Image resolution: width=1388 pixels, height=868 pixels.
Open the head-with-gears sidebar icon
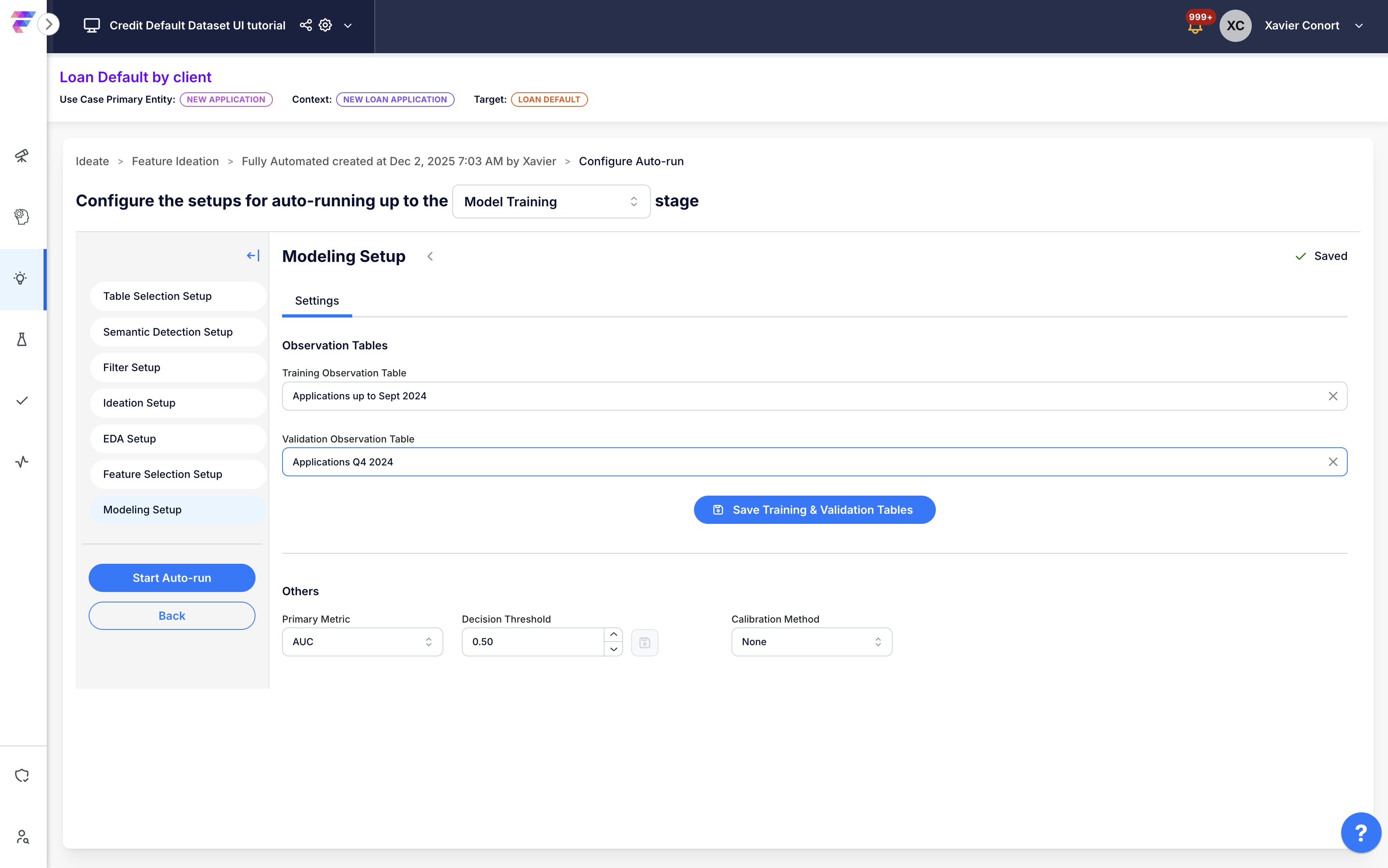(22, 217)
